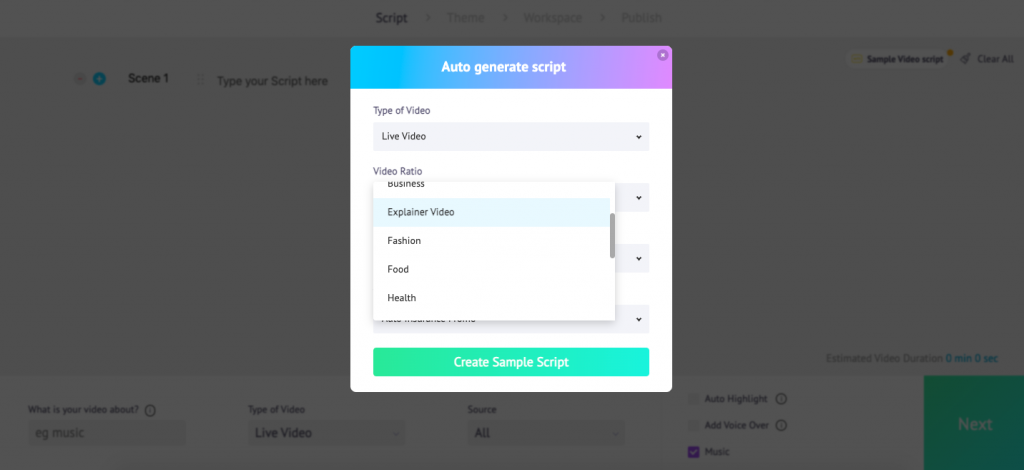1024x470 pixels.
Task: Click the Scene 1 drag handle icon
Action: pos(200,81)
